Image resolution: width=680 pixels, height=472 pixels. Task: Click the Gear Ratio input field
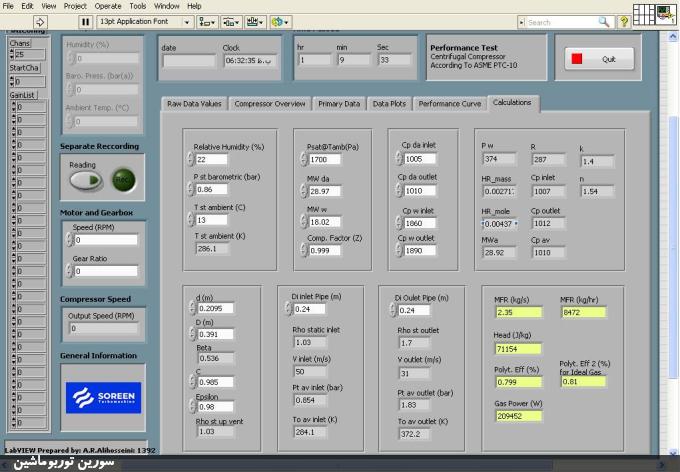click(x=104, y=271)
